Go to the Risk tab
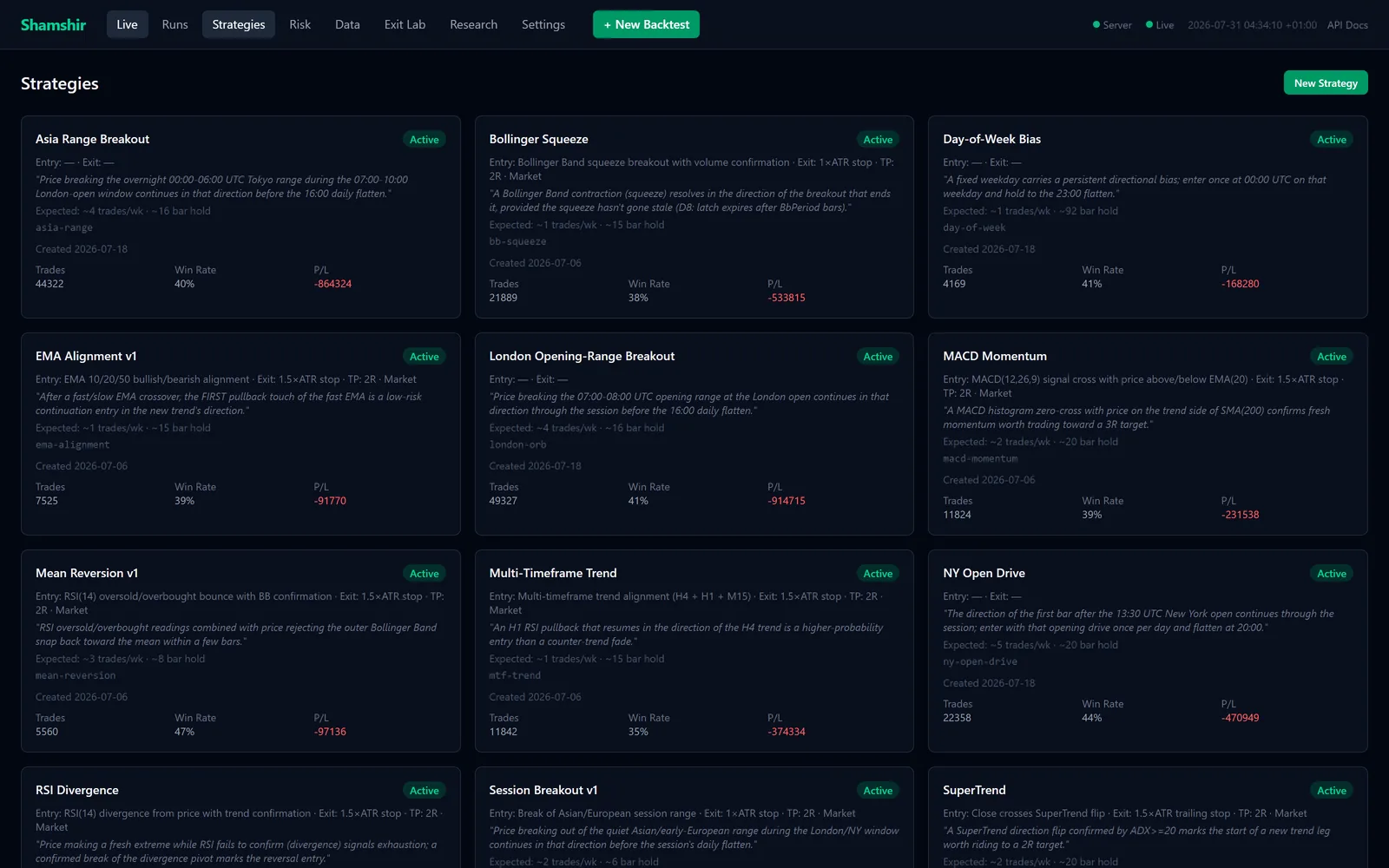The height and width of the screenshot is (868, 1389). point(300,24)
